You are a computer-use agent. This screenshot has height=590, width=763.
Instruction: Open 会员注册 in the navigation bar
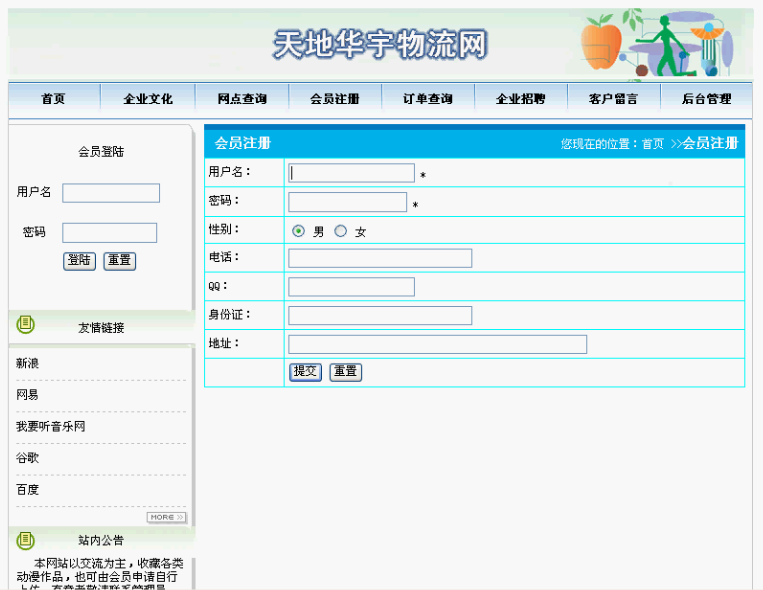(335, 99)
